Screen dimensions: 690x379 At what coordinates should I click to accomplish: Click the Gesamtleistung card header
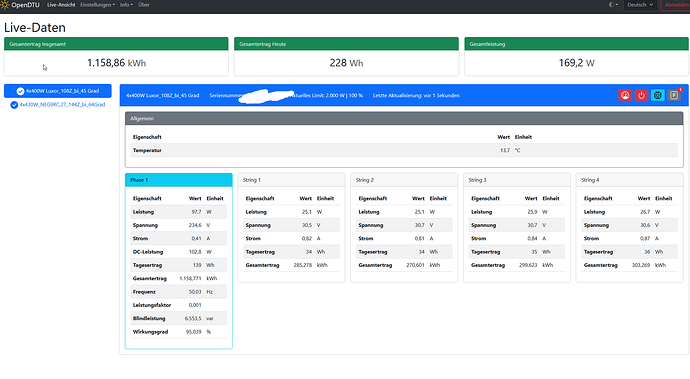click(576, 44)
